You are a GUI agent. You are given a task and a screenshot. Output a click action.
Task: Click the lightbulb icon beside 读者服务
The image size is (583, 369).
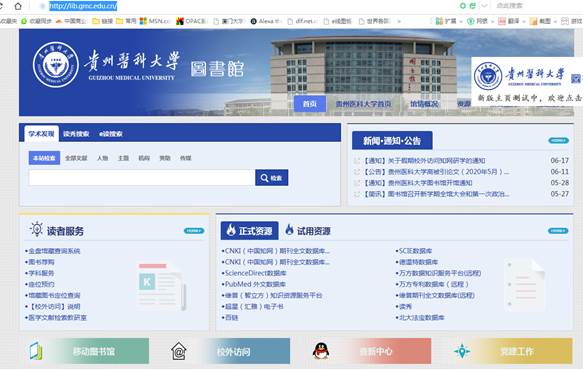(x=36, y=229)
